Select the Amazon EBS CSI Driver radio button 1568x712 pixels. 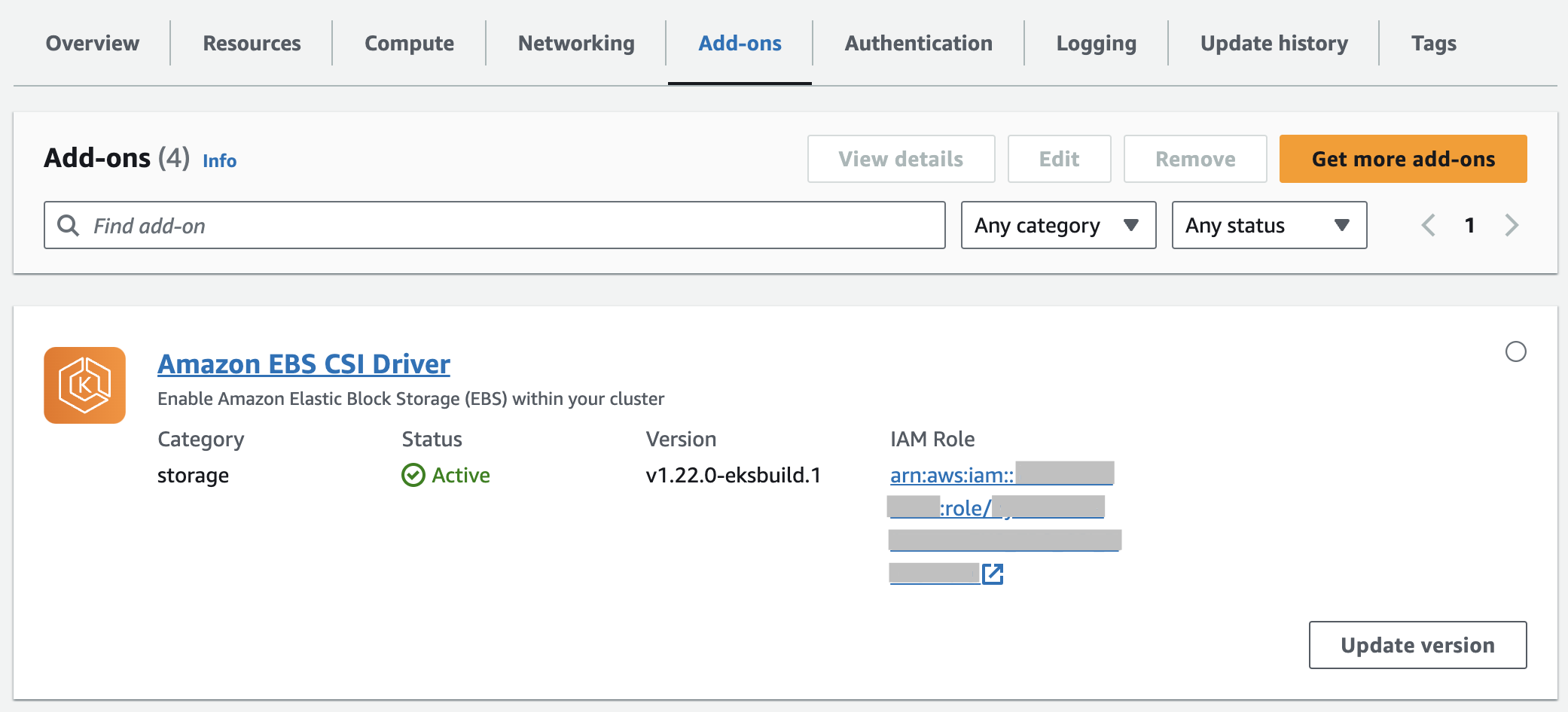[1515, 351]
